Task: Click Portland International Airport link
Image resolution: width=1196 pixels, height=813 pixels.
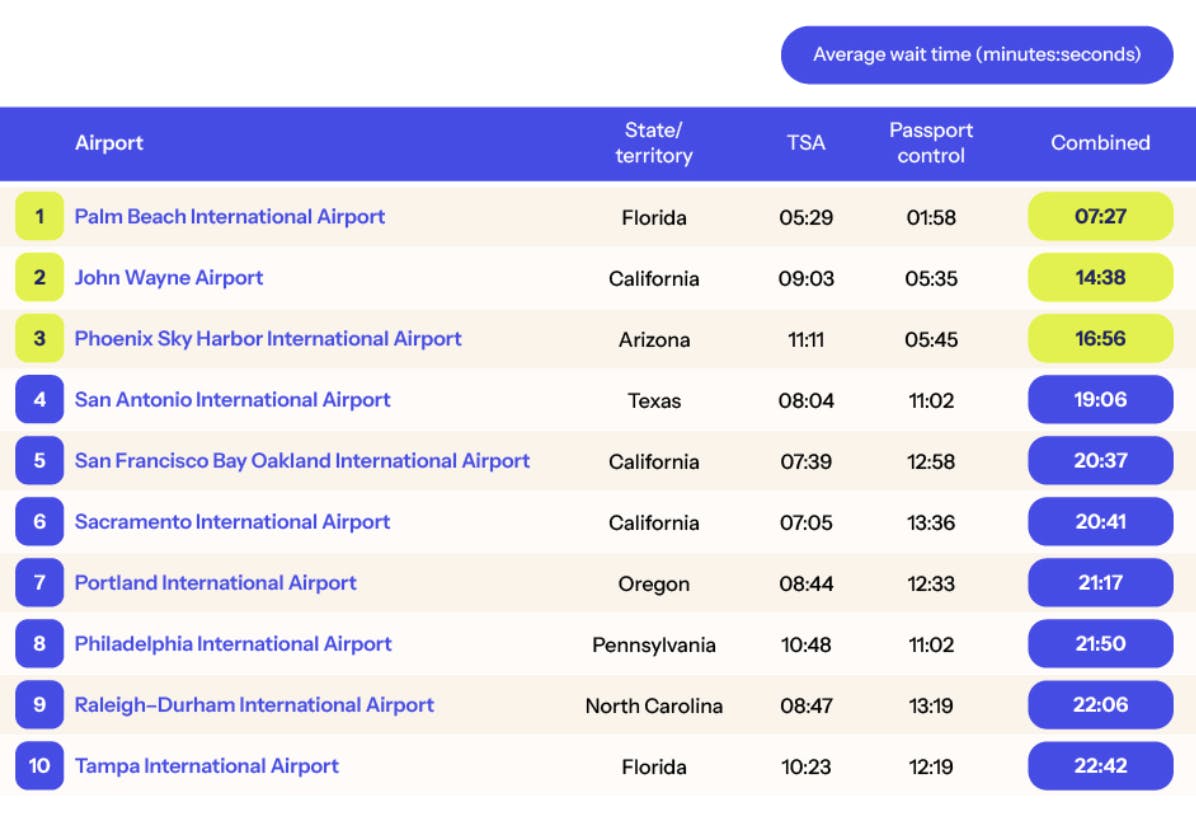Action: 215,583
